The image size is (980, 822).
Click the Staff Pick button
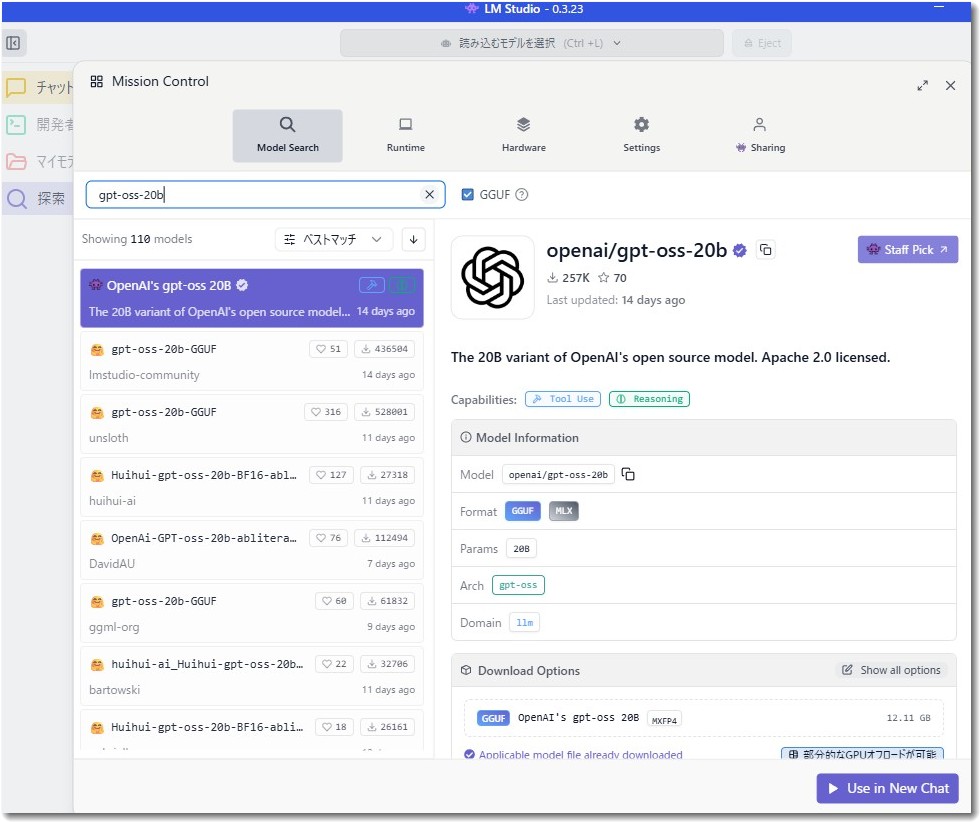coord(908,249)
